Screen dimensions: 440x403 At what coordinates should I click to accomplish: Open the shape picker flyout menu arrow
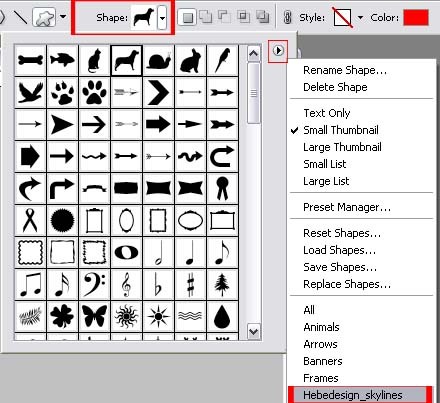coord(278,51)
